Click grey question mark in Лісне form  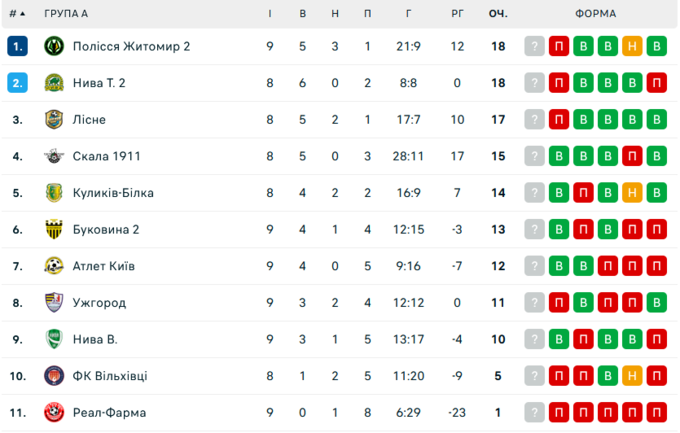[536, 120]
